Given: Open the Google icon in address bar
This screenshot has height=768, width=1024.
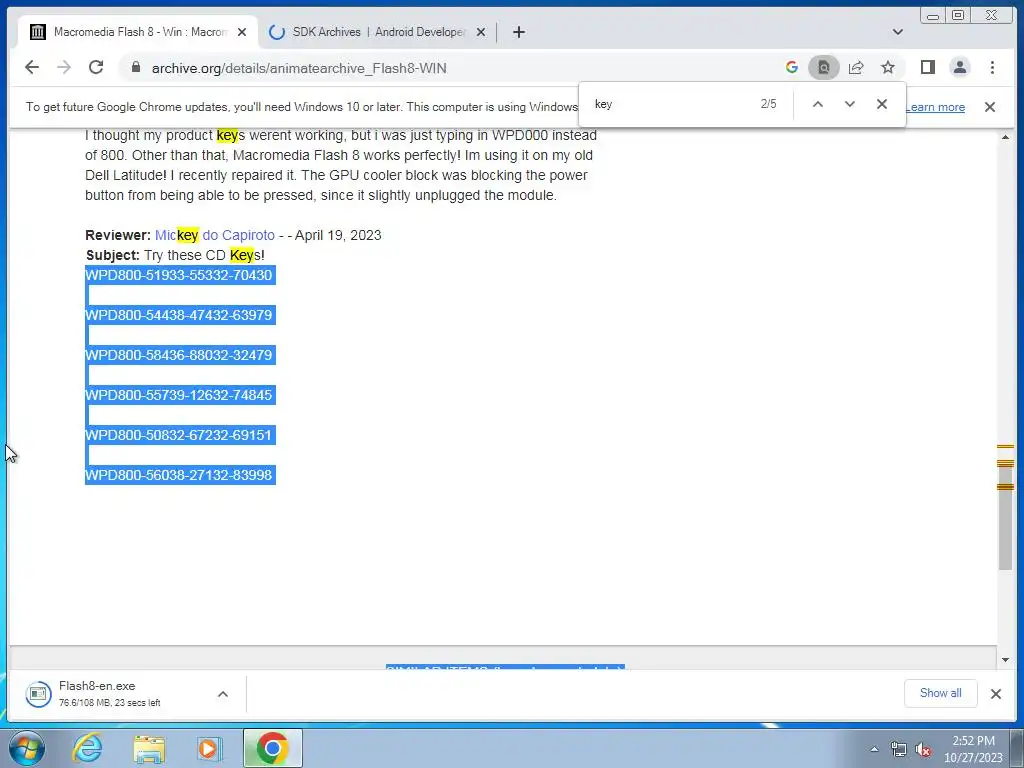Looking at the screenshot, I should (792, 67).
